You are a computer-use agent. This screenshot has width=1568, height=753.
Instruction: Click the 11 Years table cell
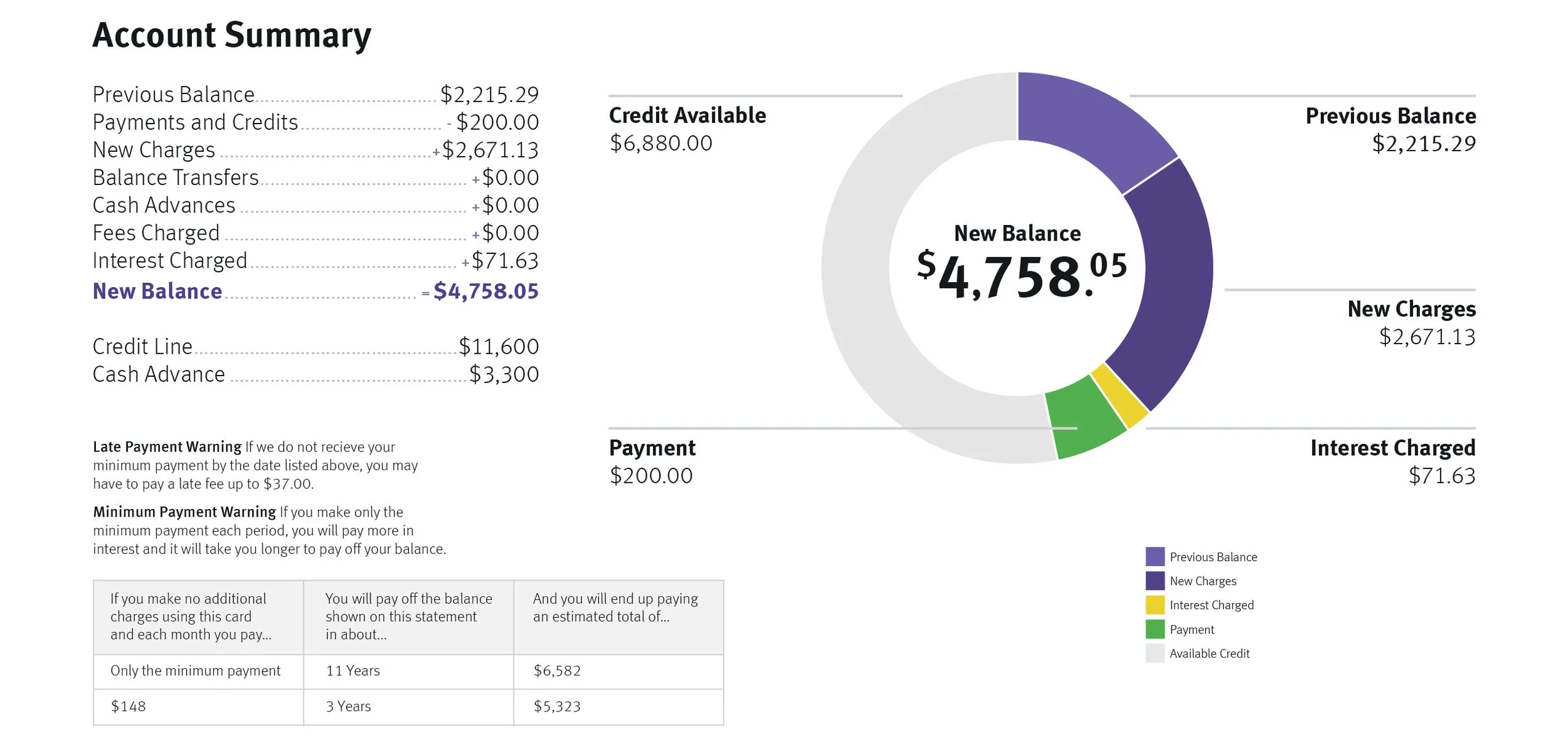tap(353, 671)
